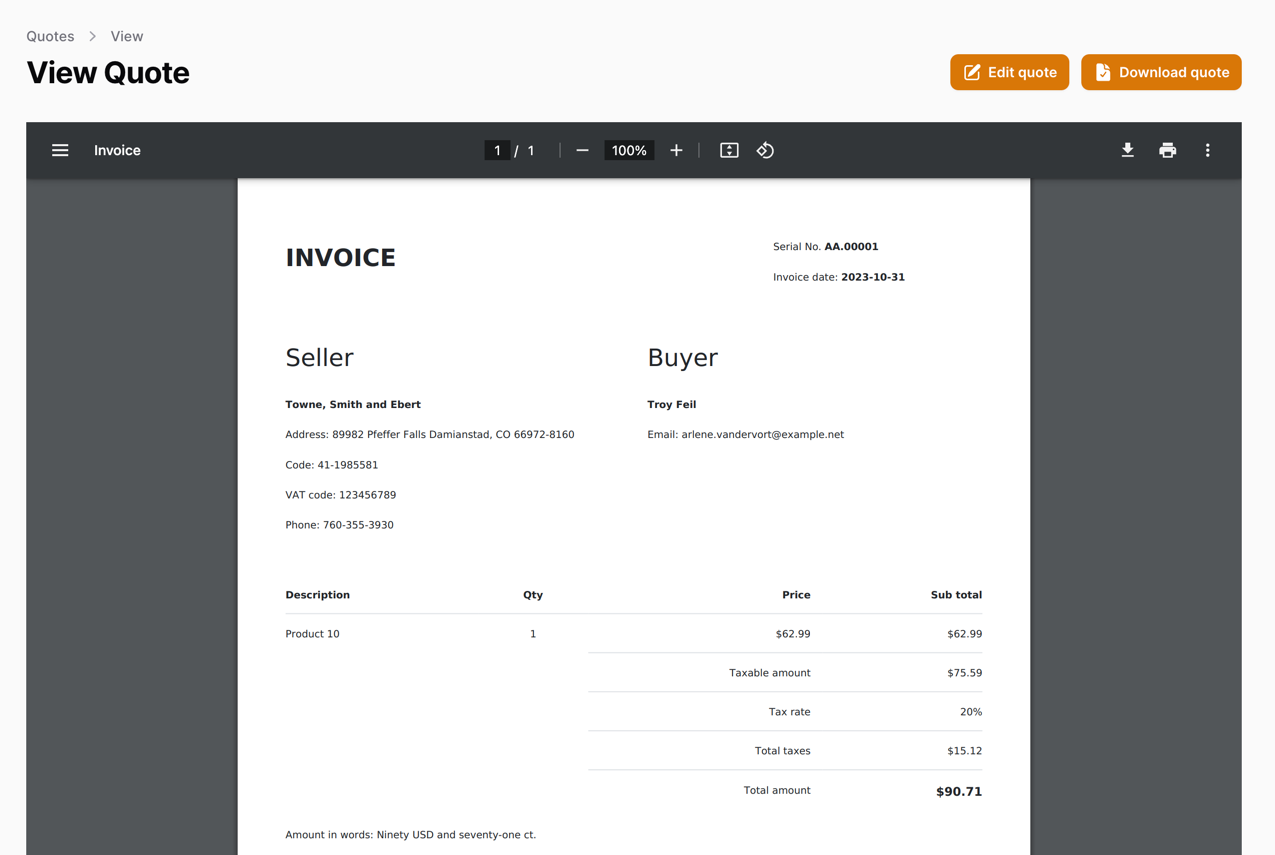
Task: Zoom out the invoice PDF
Action: 582,150
